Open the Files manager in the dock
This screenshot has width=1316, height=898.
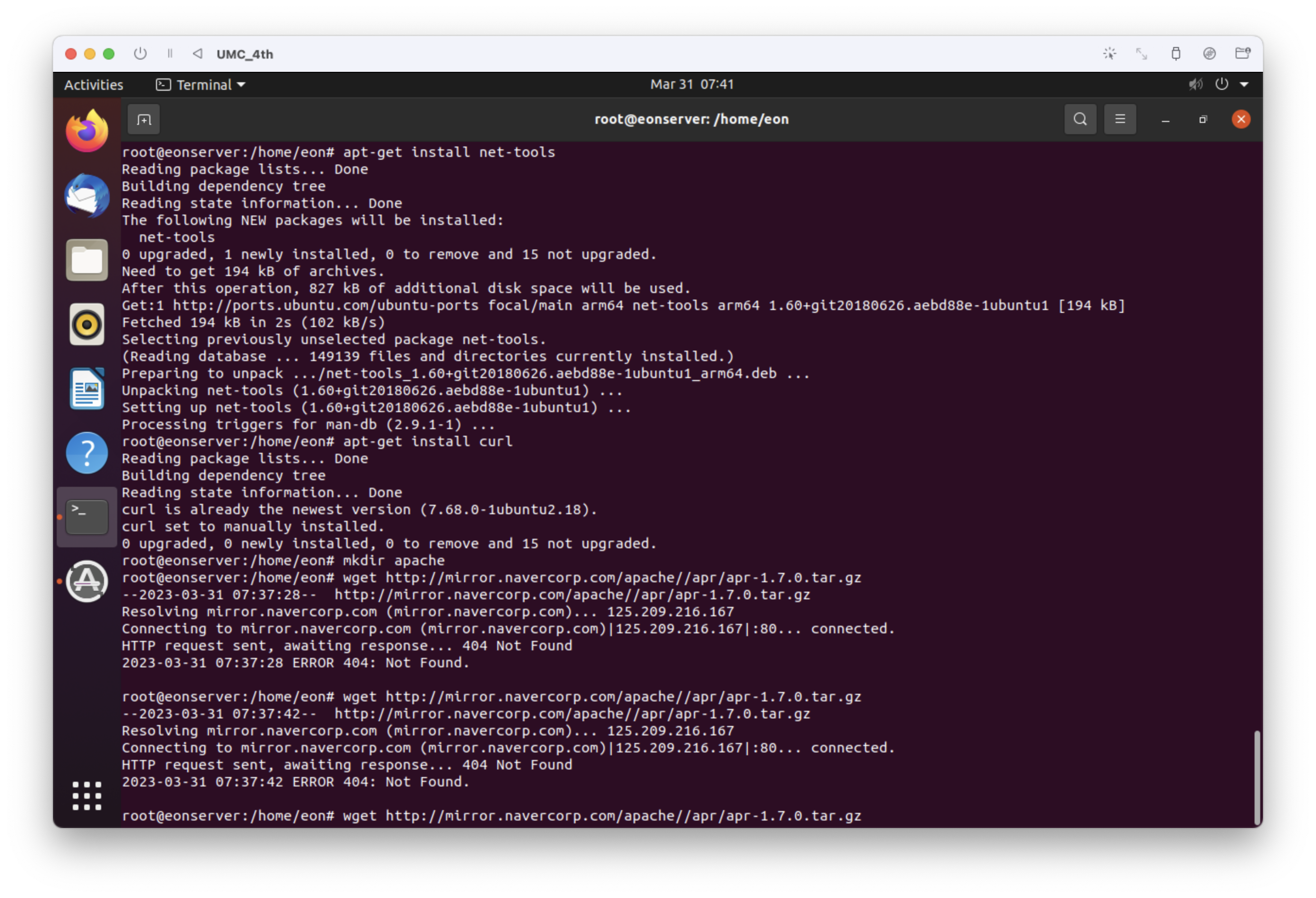click(87, 260)
